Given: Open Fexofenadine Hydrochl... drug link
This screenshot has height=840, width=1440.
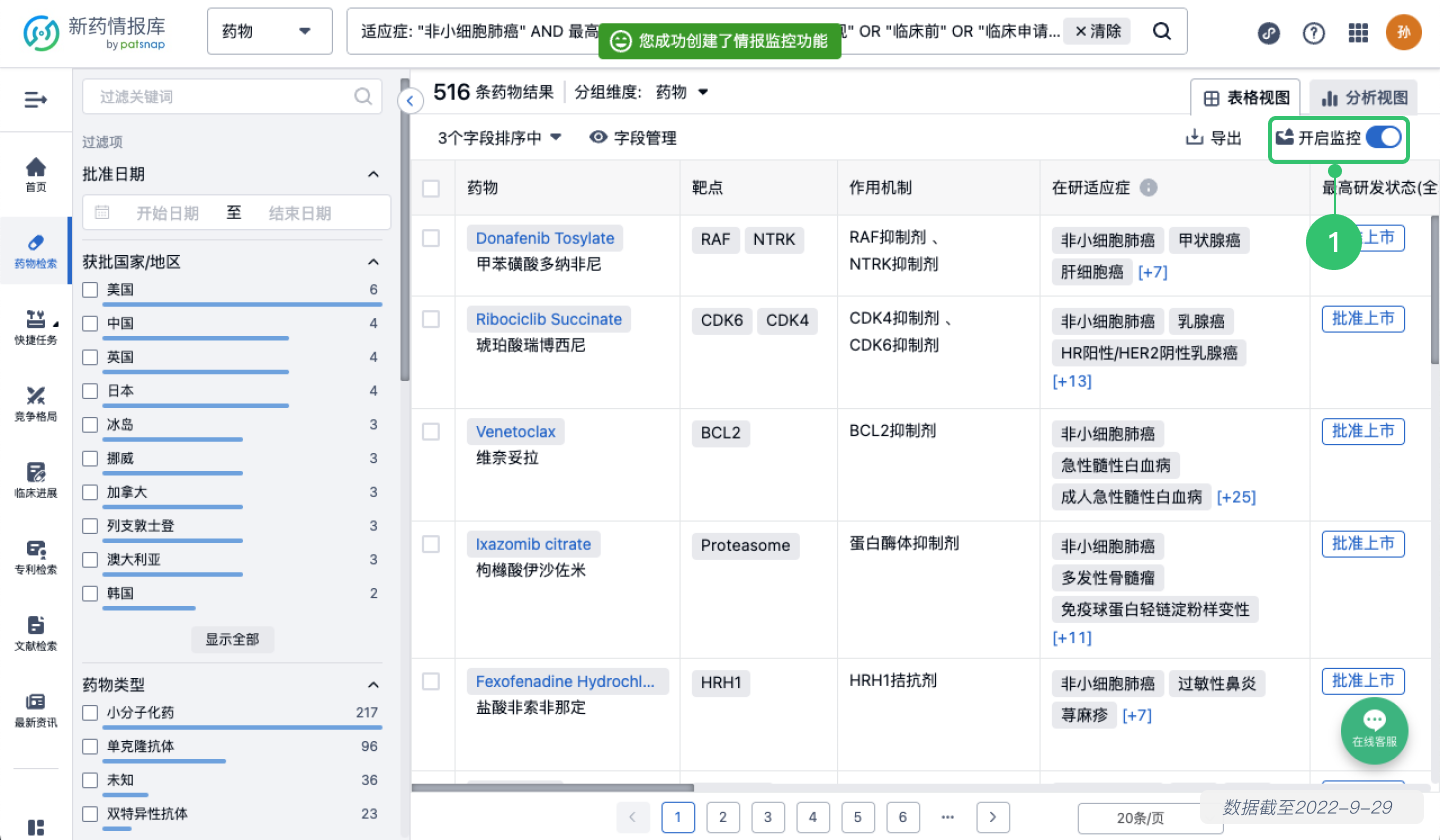Looking at the screenshot, I should coord(566,682).
